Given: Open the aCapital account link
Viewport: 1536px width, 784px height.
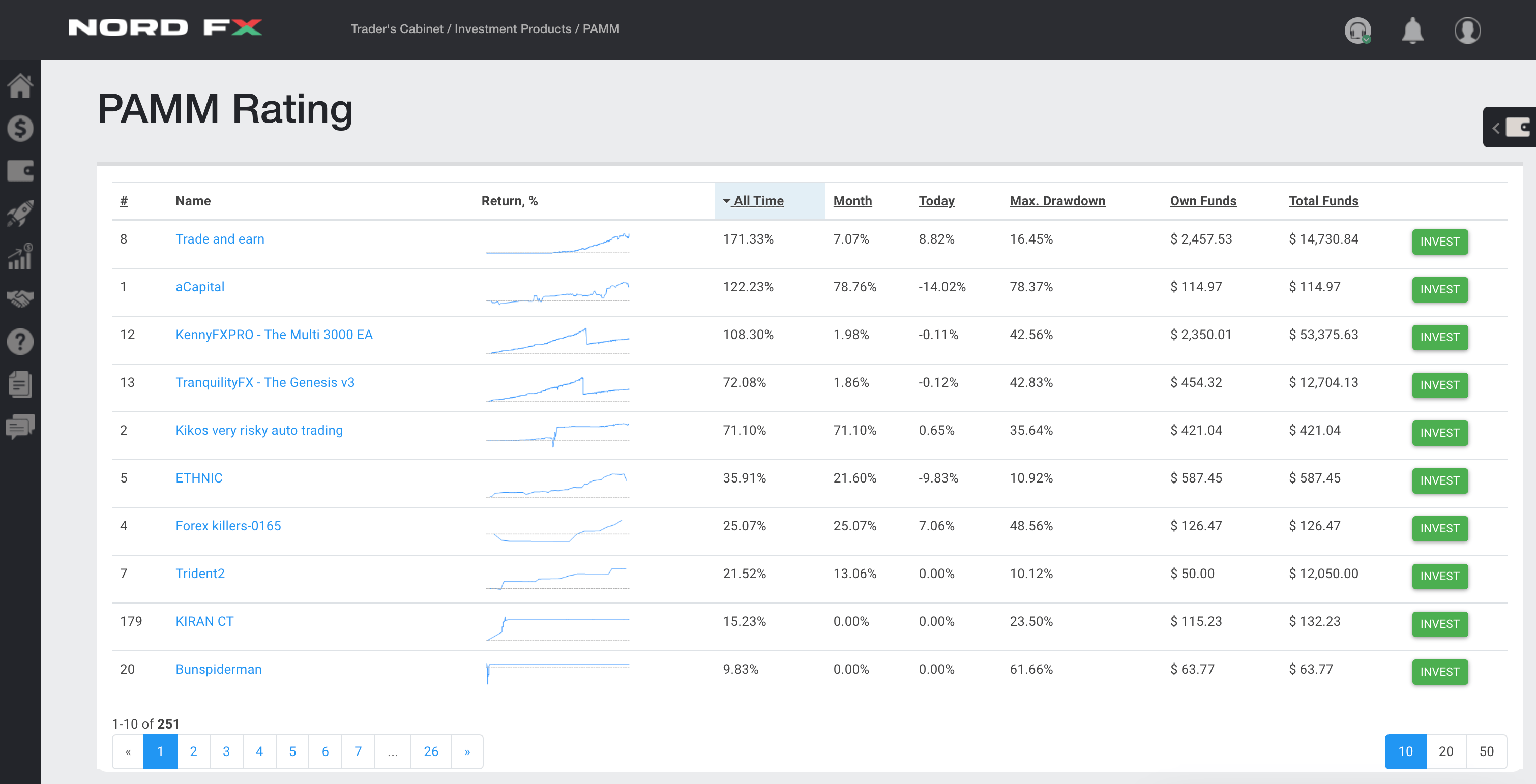Looking at the screenshot, I should (x=200, y=287).
